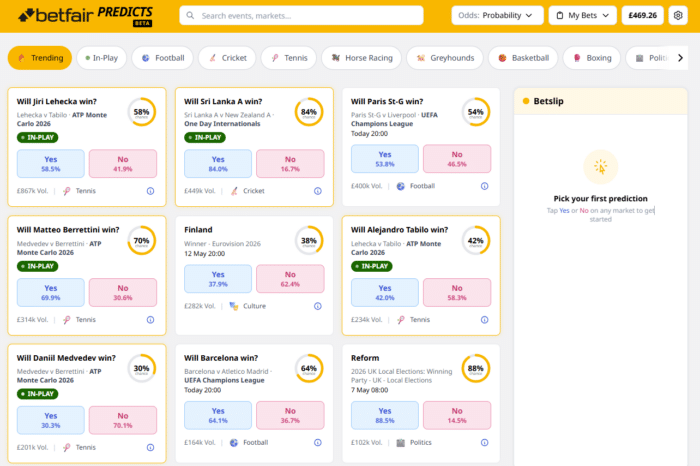The height and width of the screenshot is (466, 700).
Task: Select No 16.7% for Sri Lanka A
Action: pos(290,163)
